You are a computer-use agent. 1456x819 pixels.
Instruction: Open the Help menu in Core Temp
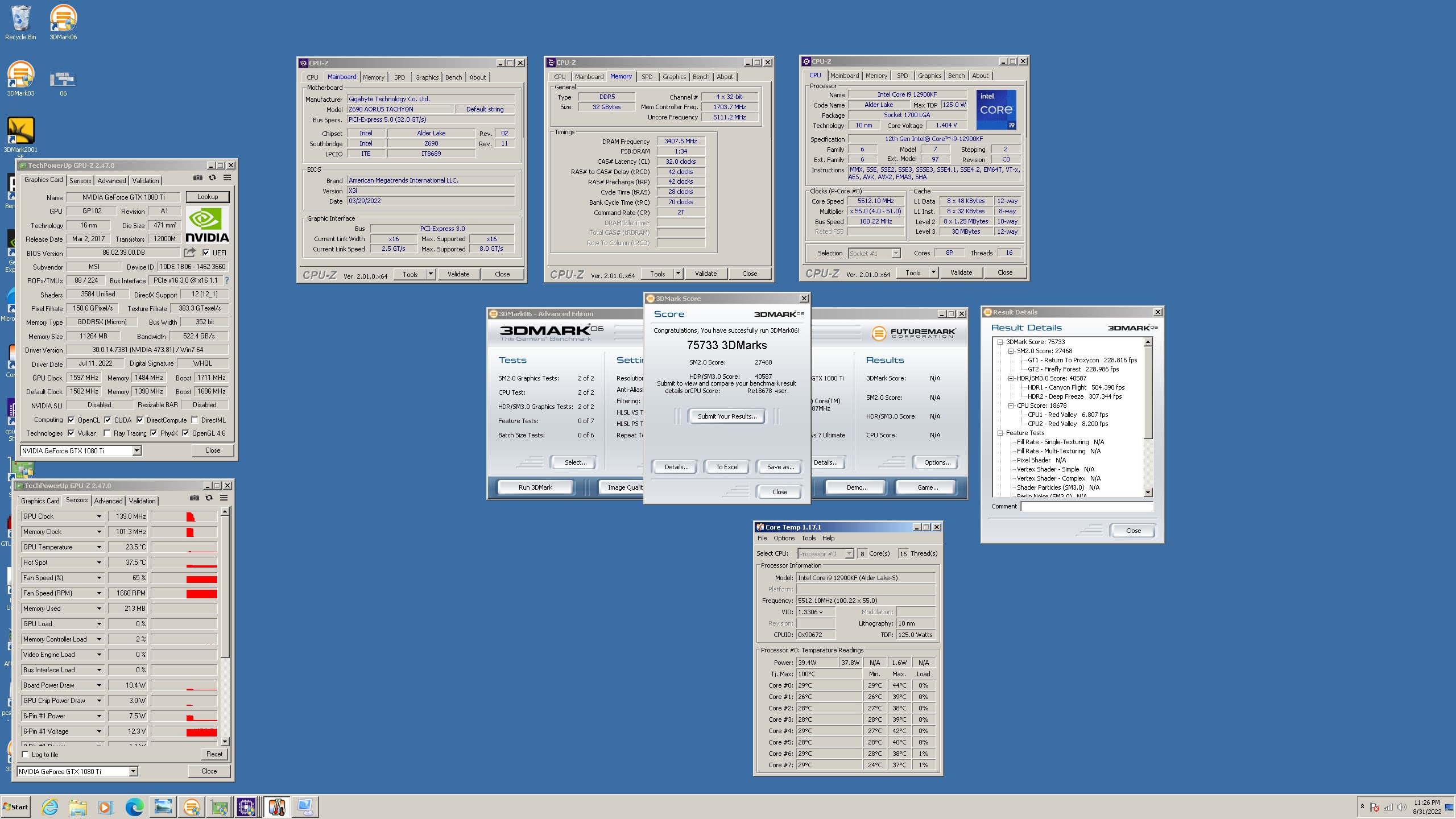pos(828,538)
